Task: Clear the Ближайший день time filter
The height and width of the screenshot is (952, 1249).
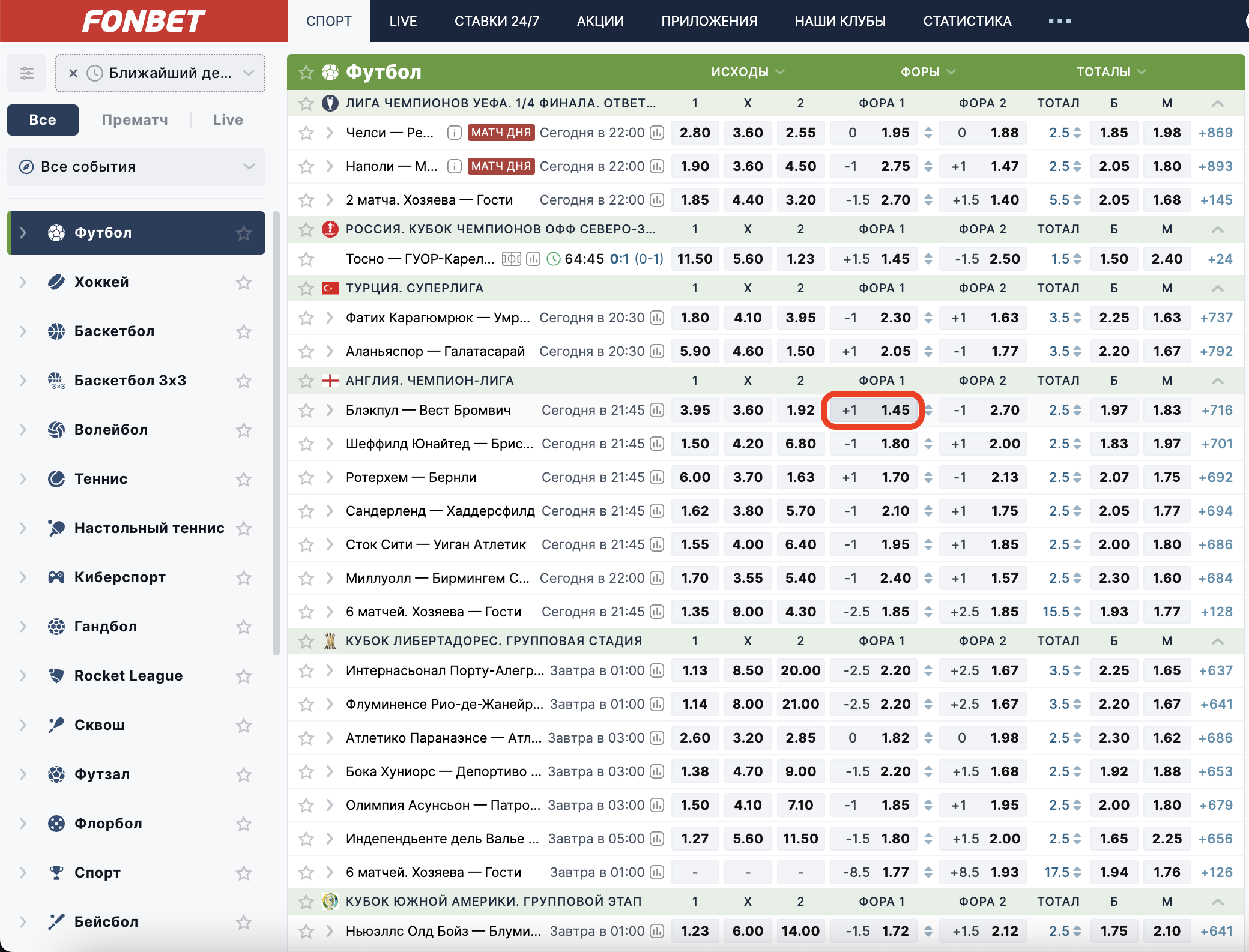Action: pos(73,73)
